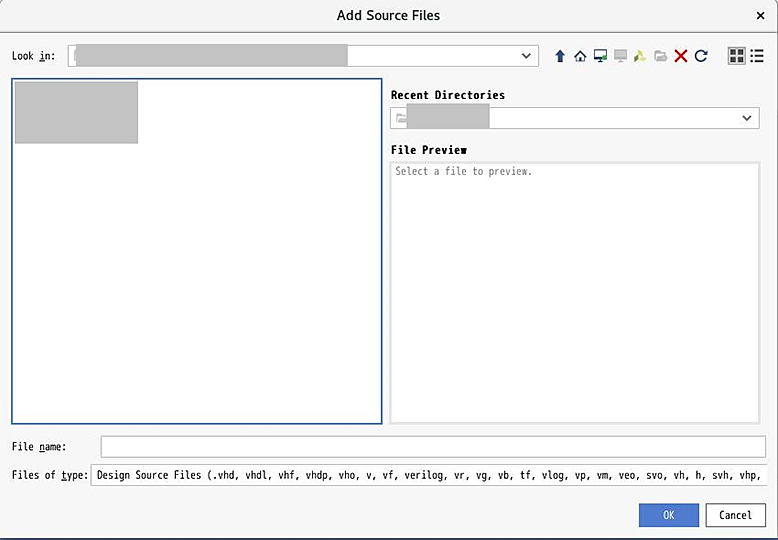The width and height of the screenshot is (778, 540).
Task: Close the Add Source Files dialog
Action: pos(760,16)
